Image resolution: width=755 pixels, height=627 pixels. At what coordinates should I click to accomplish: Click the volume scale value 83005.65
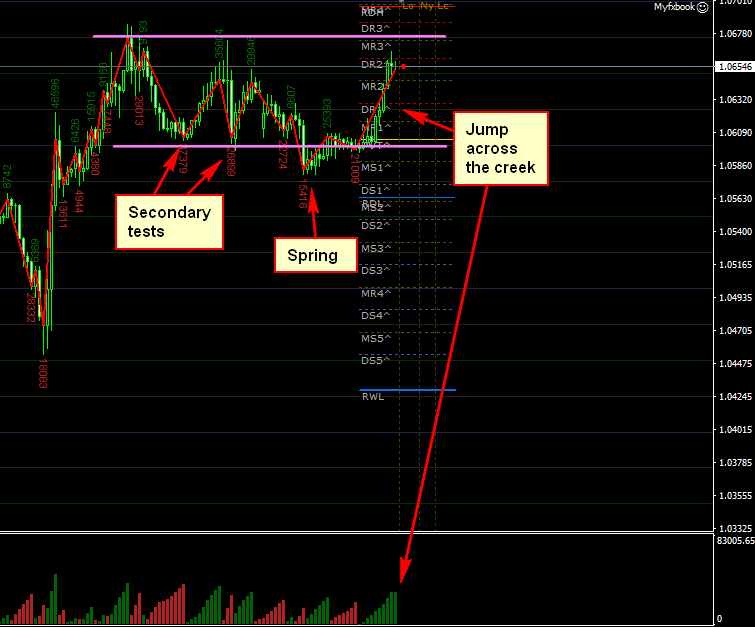point(735,541)
